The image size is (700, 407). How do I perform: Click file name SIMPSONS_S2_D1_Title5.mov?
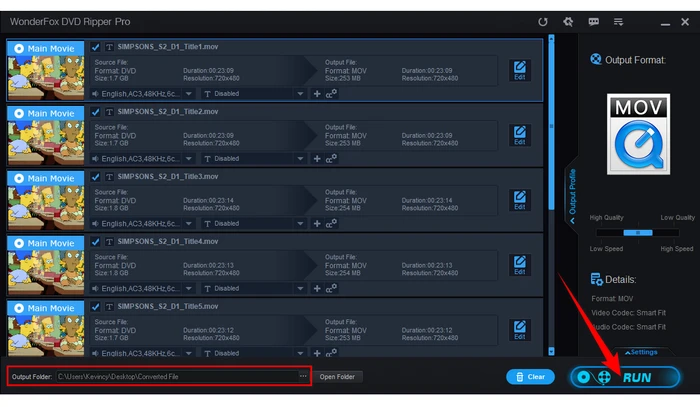(167, 307)
